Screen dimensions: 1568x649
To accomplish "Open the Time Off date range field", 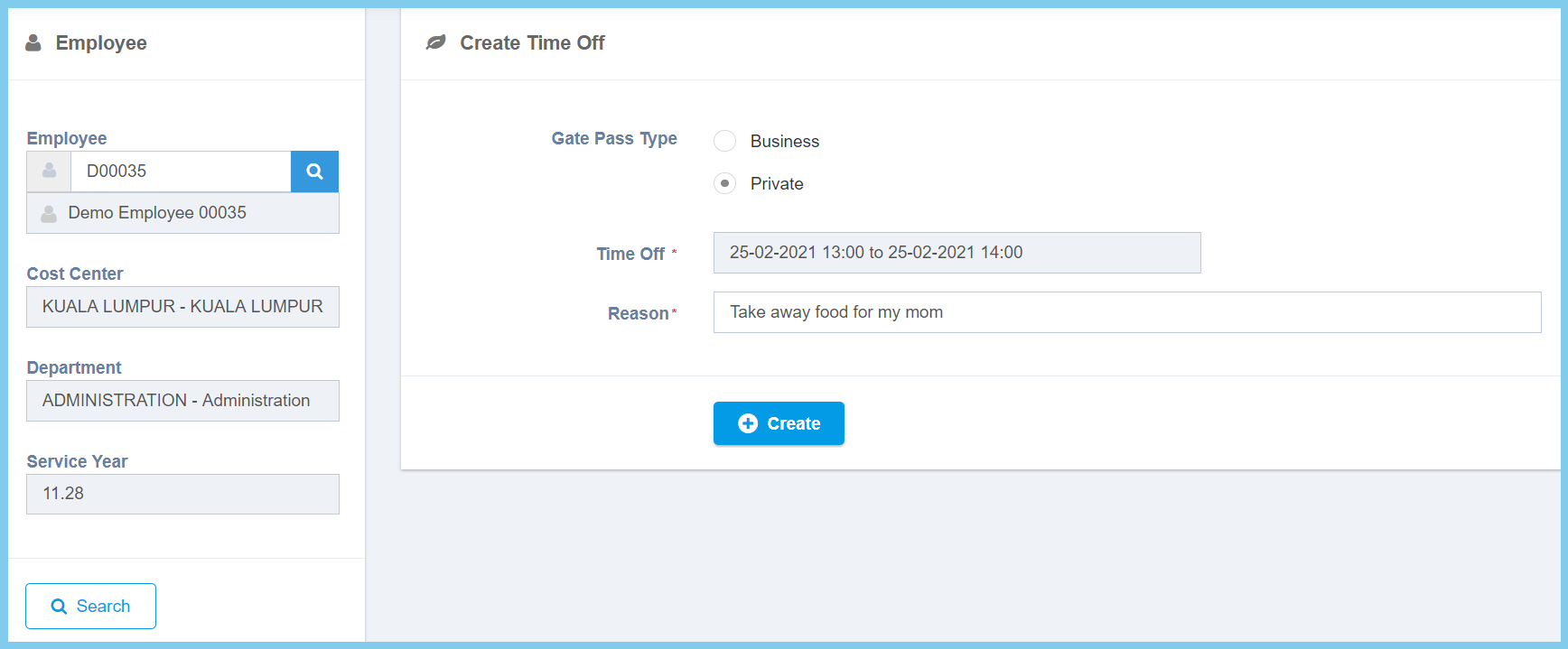I will (x=957, y=253).
